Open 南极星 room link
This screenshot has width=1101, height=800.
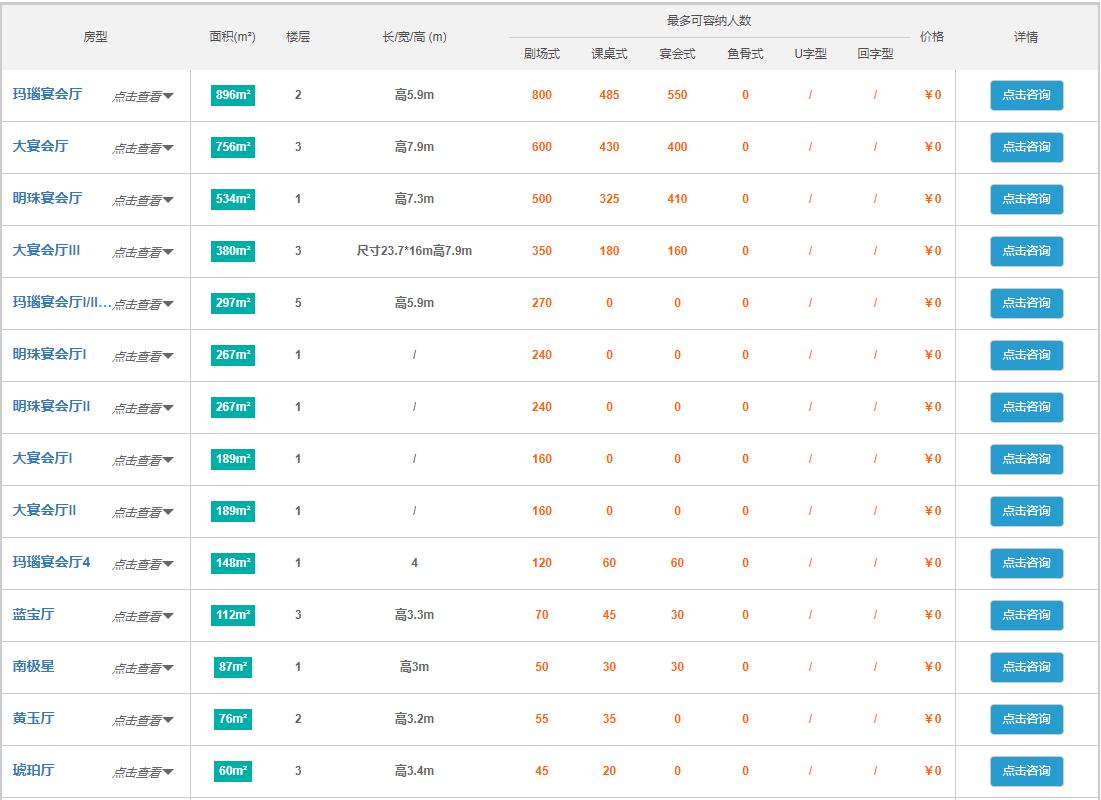coord(33,666)
